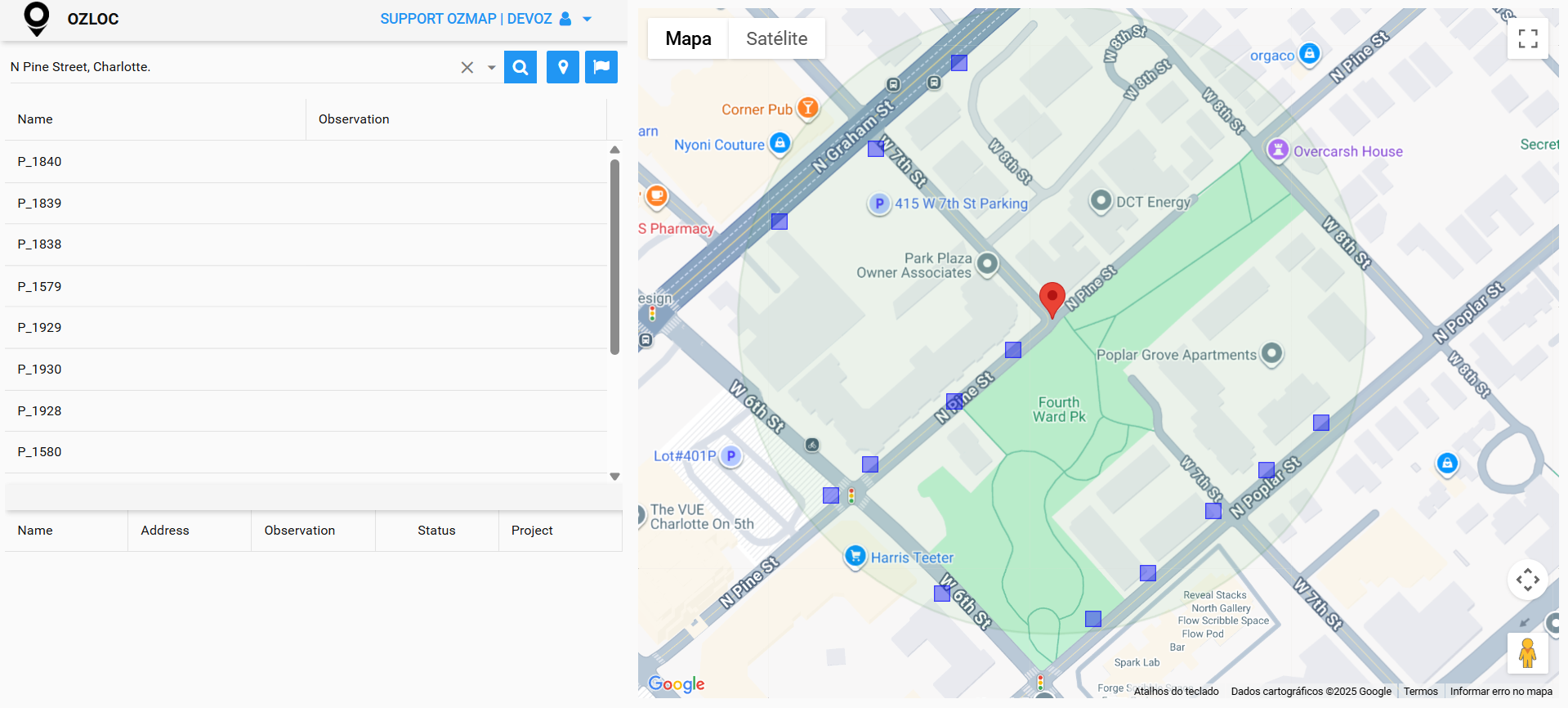The image size is (1568, 708).
Task: Click the user profile icon
Action: click(x=565, y=19)
